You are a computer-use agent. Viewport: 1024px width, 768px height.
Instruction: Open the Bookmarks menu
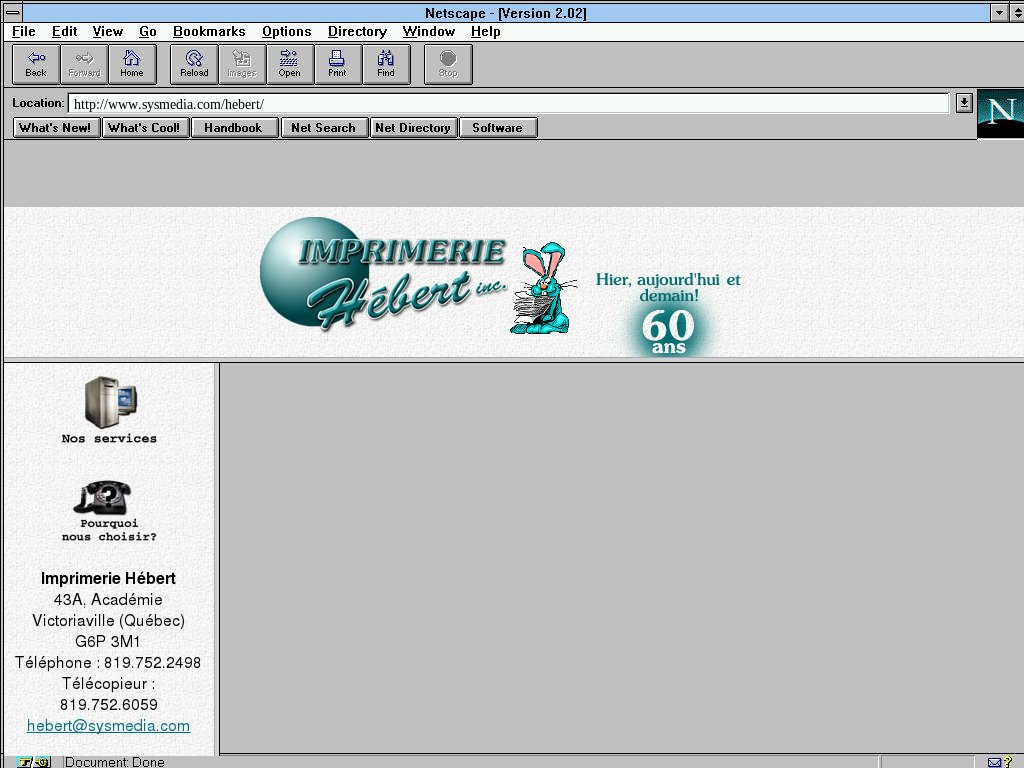coord(209,32)
